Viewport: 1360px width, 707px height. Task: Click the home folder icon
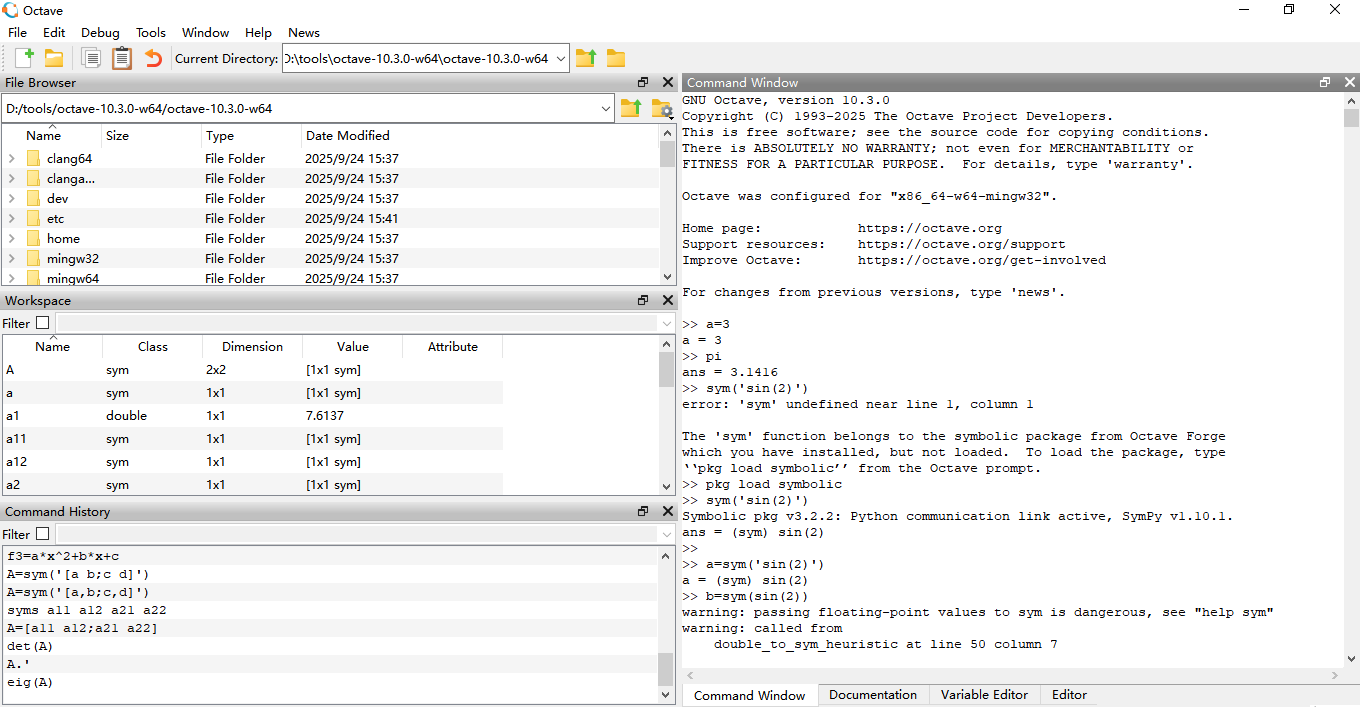tap(33, 238)
